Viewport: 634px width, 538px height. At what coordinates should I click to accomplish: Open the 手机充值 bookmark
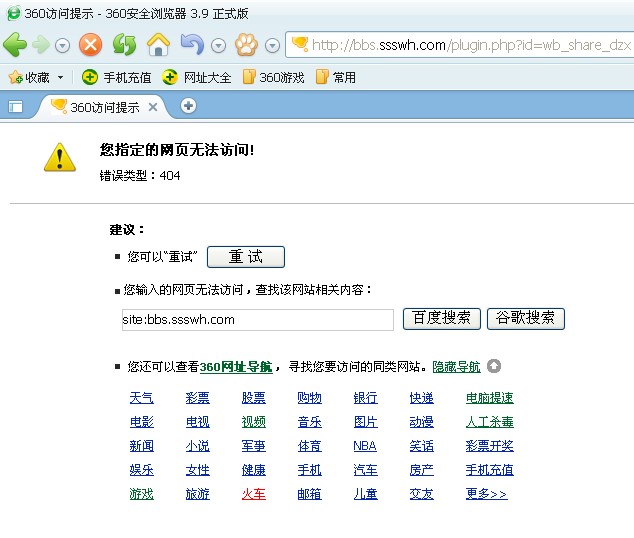[116, 77]
